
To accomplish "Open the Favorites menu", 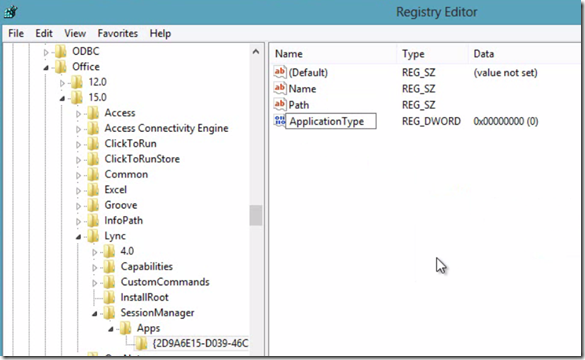I will 118,34.
